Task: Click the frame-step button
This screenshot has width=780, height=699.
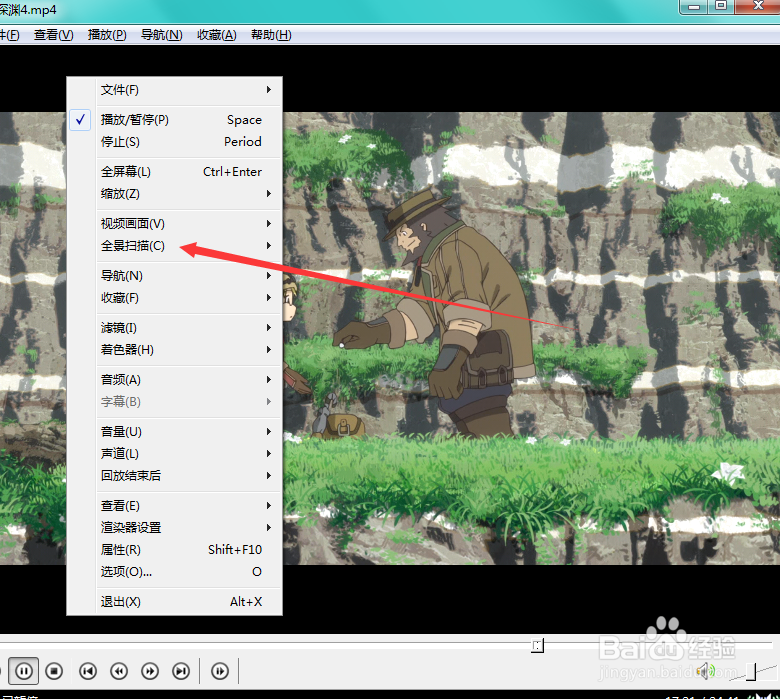Action: (x=220, y=671)
